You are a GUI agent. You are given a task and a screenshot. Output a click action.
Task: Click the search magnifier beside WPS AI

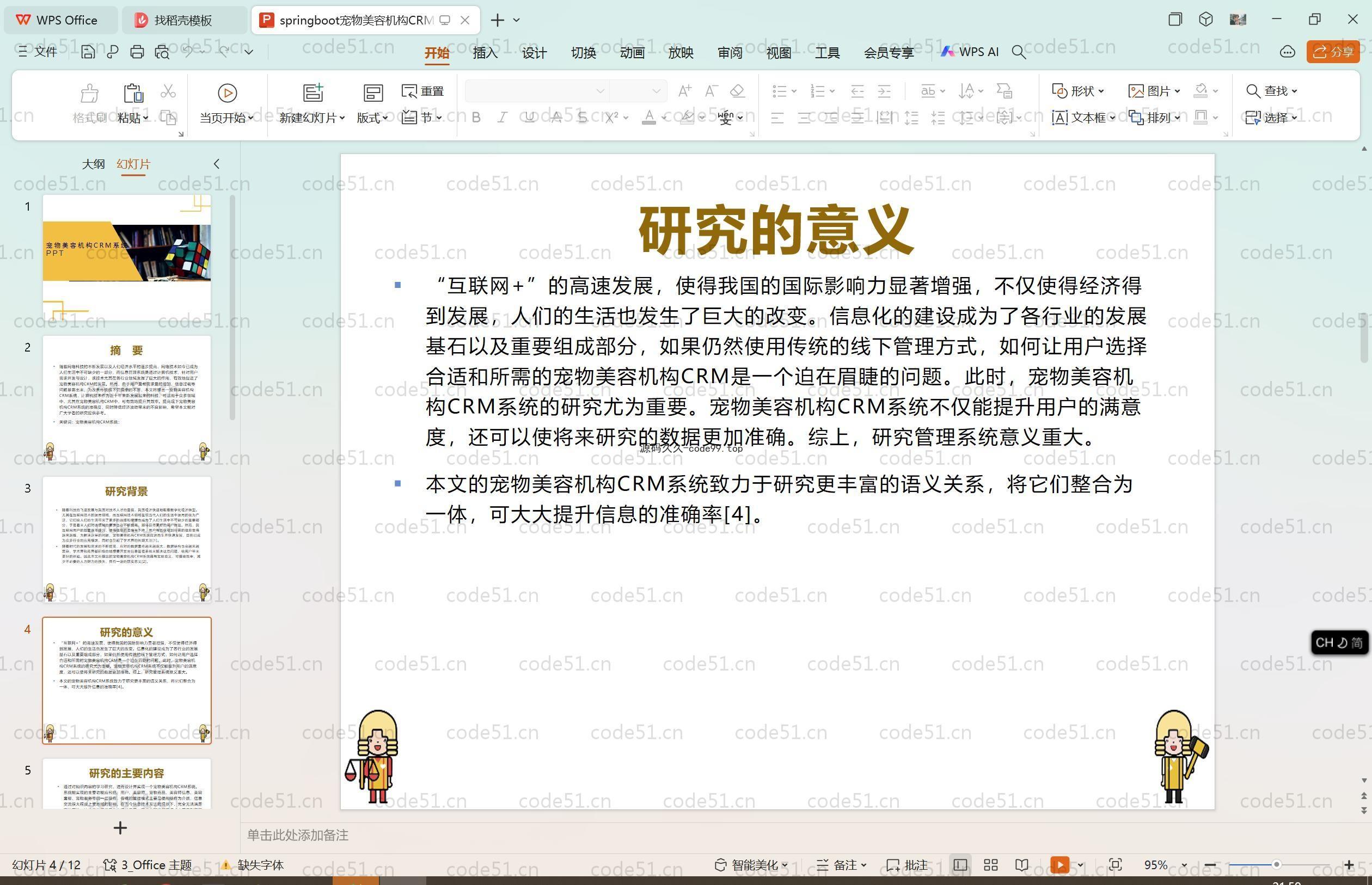point(1019,52)
